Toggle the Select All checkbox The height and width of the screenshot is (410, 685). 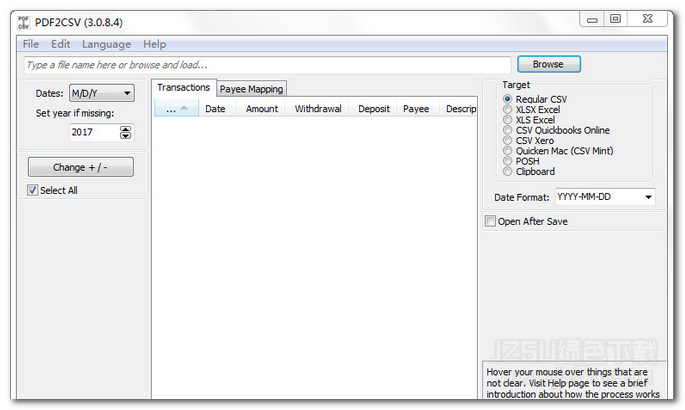(x=33, y=190)
